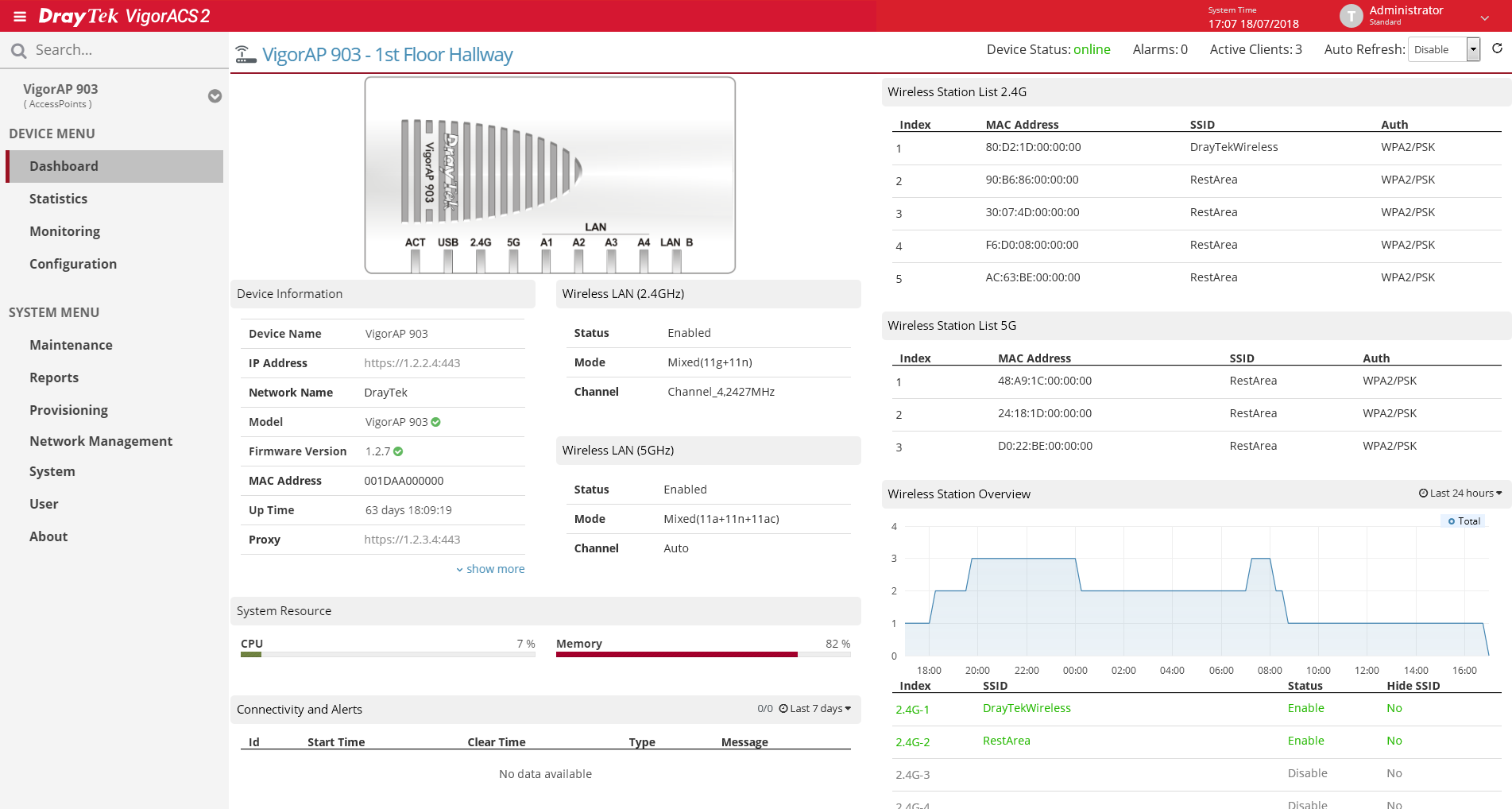This screenshot has height=809, width=1512.
Task: Click the CPU usage bar
Action: [388, 655]
